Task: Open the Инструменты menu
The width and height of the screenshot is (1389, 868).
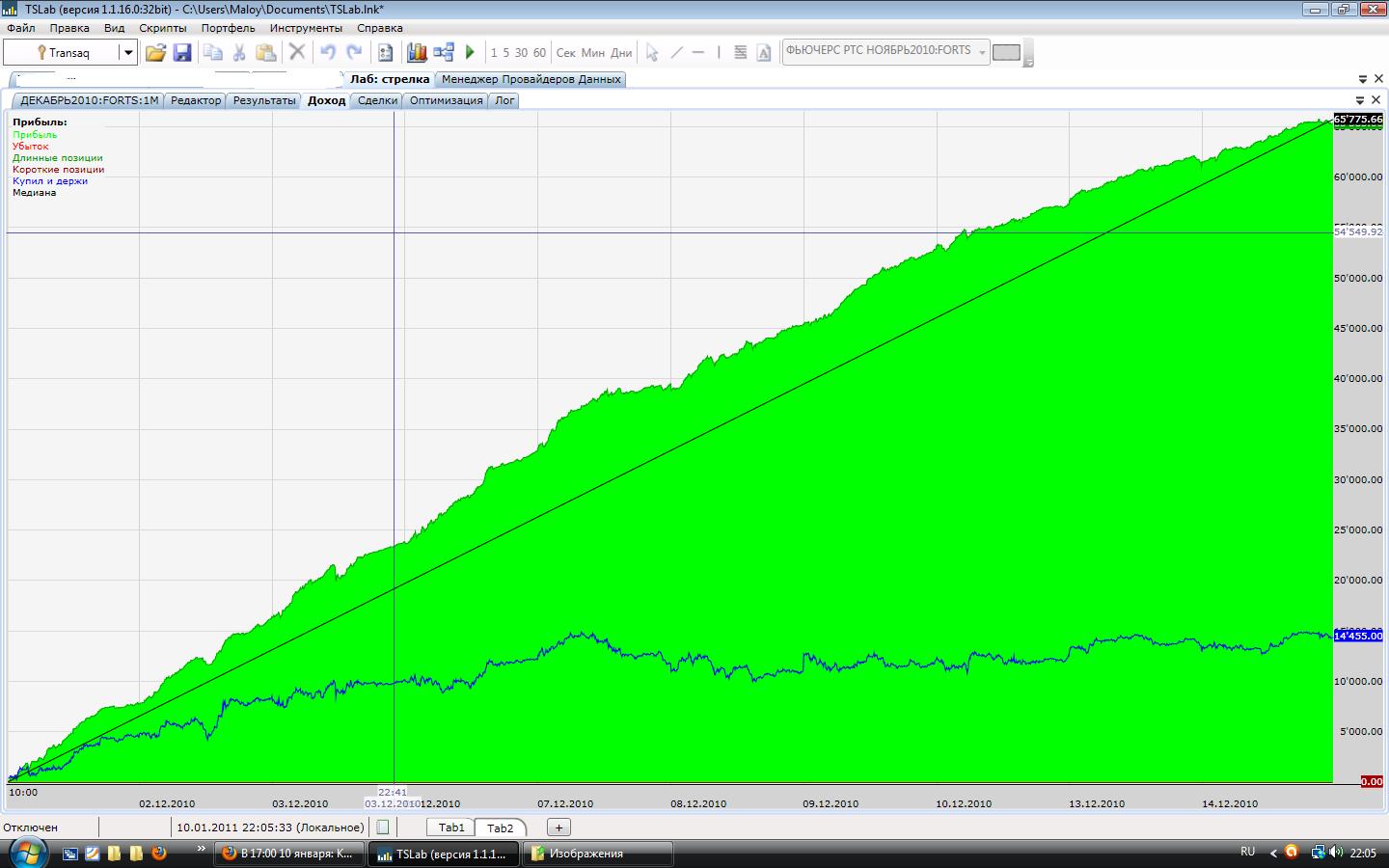Action: [x=306, y=28]
